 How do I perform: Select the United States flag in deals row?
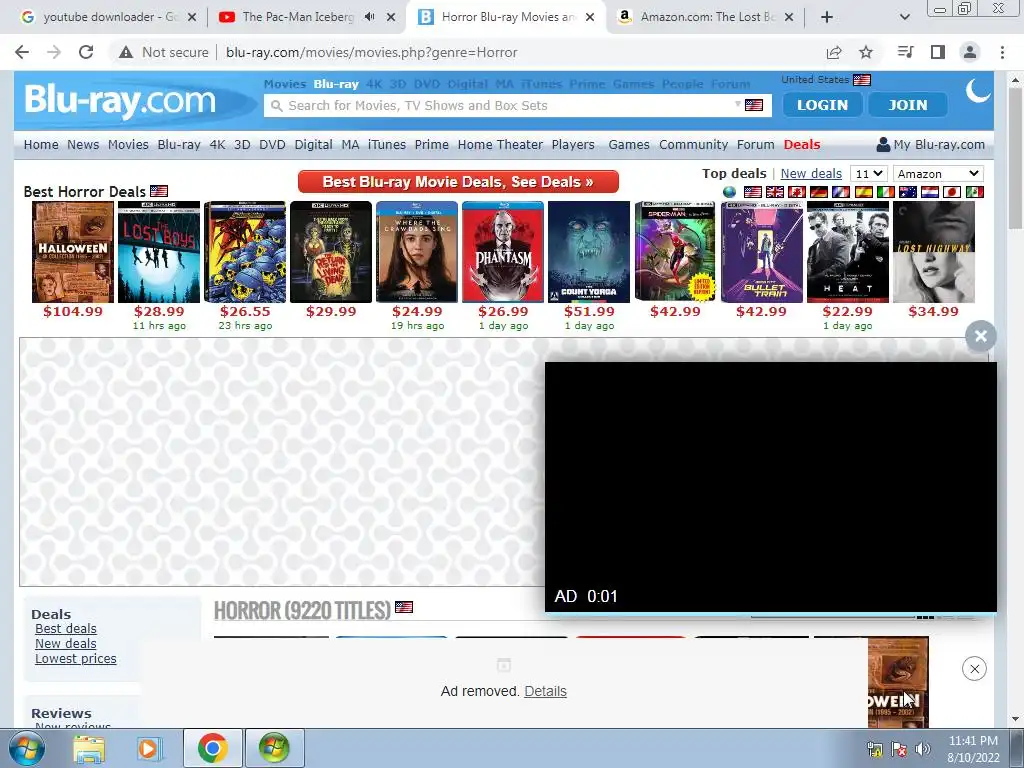(x=753, y=192)
